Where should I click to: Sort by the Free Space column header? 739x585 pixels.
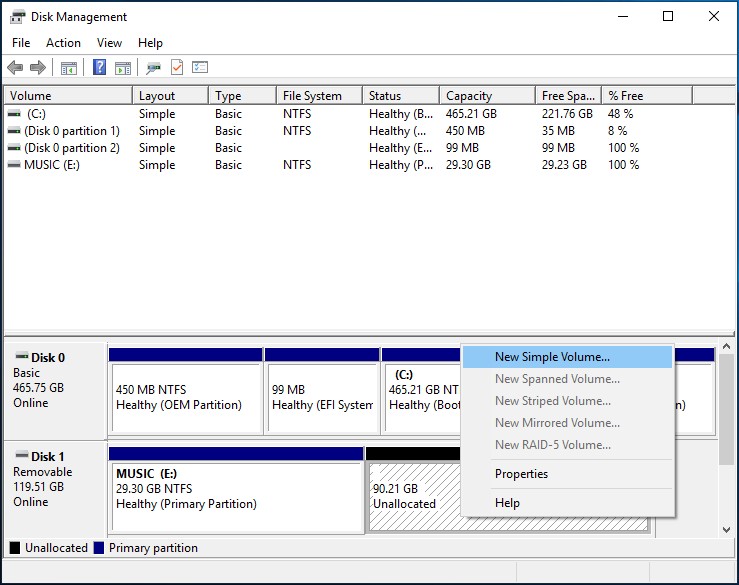(x=569, y=96)
